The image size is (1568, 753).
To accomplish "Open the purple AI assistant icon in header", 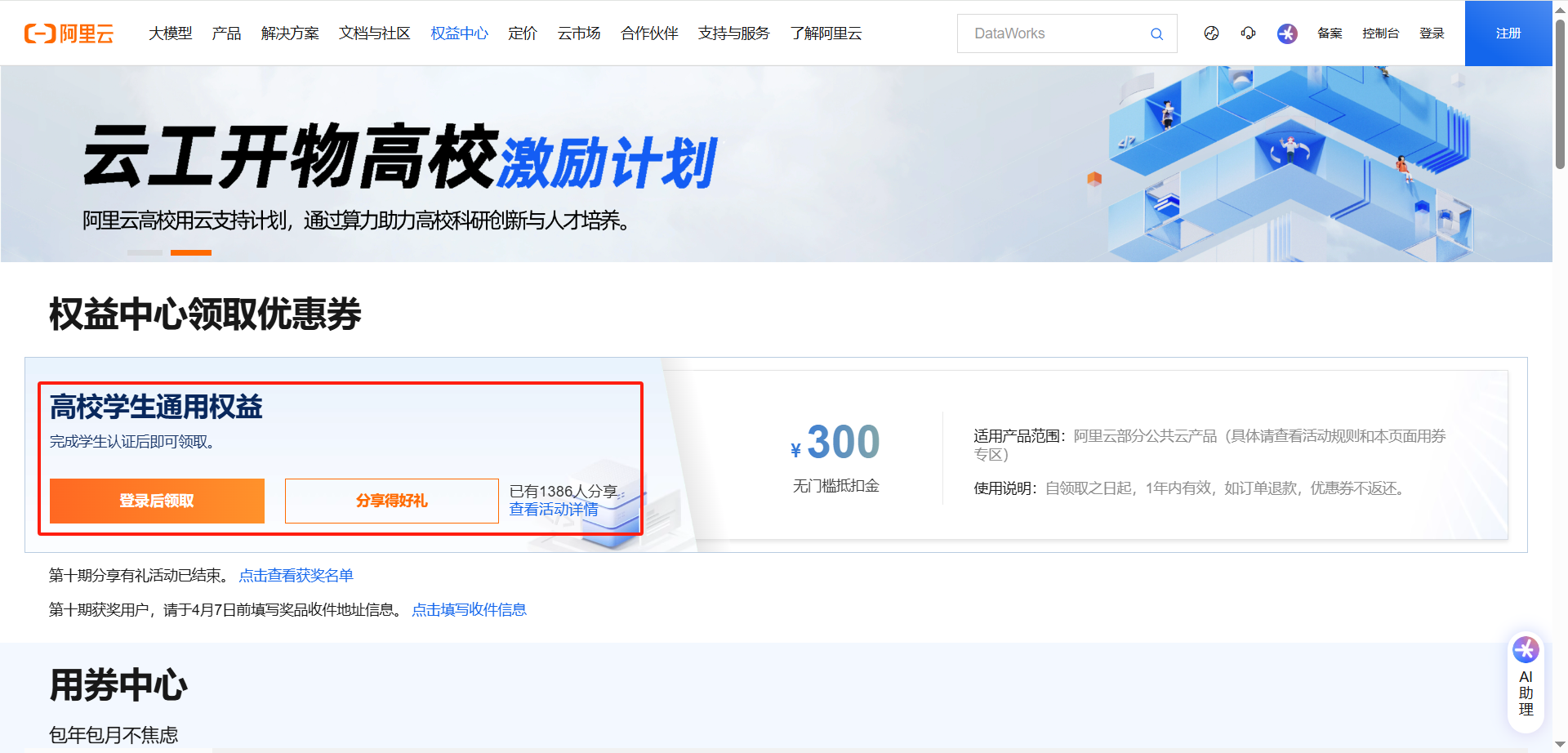I will pos(1287,33).
